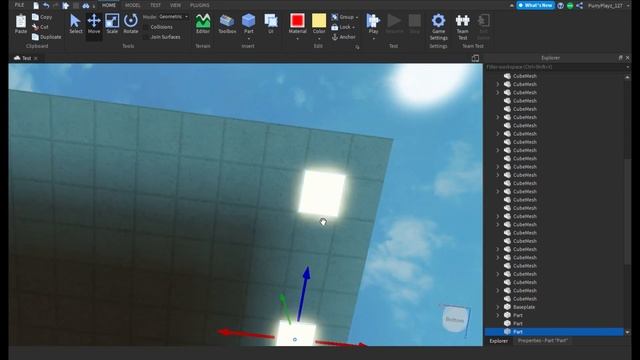Select the highlighted Part row in Explorer
This screenshot has height=360, width=640.
click(554, 332)
